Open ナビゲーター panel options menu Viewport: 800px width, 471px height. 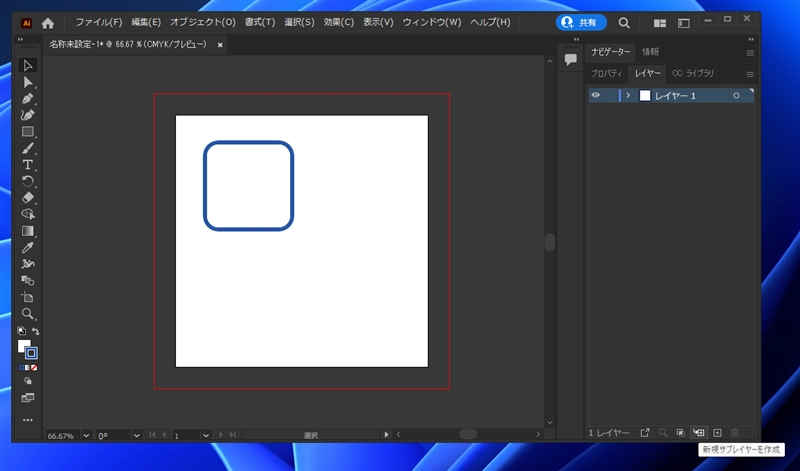click(x=750, y=53)
